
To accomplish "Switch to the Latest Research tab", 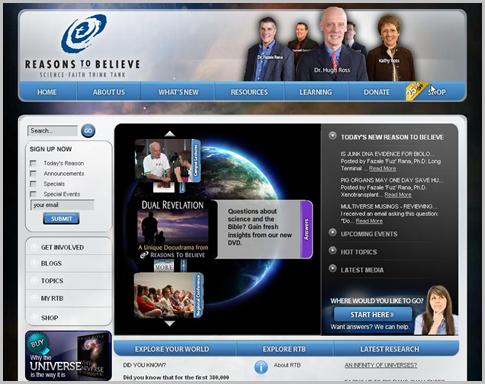I will [x=390, y=349].
